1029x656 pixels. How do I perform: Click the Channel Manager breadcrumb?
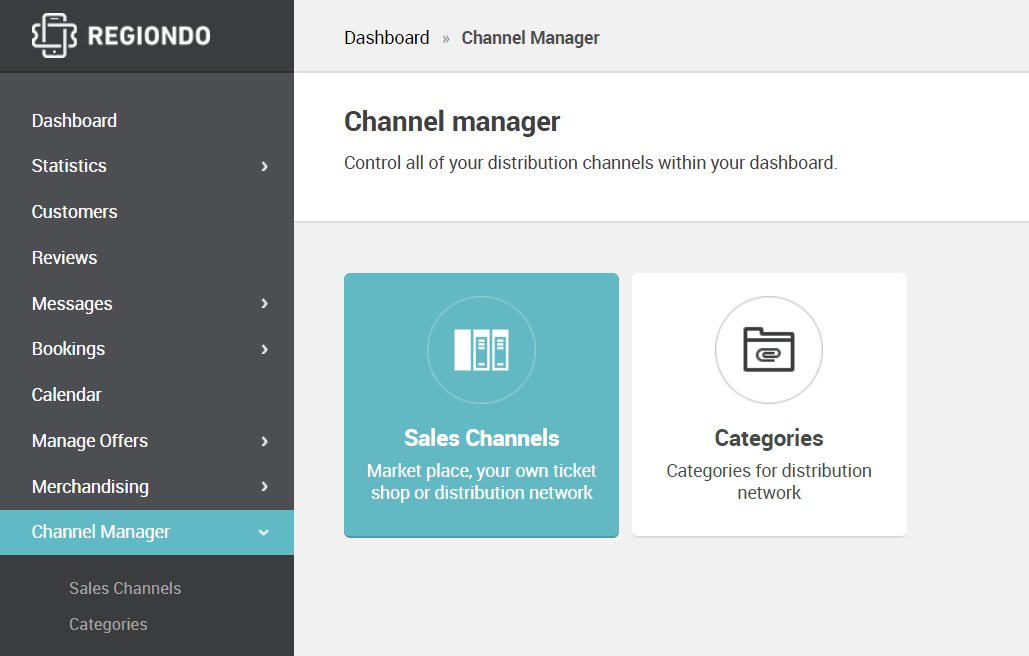530,38
